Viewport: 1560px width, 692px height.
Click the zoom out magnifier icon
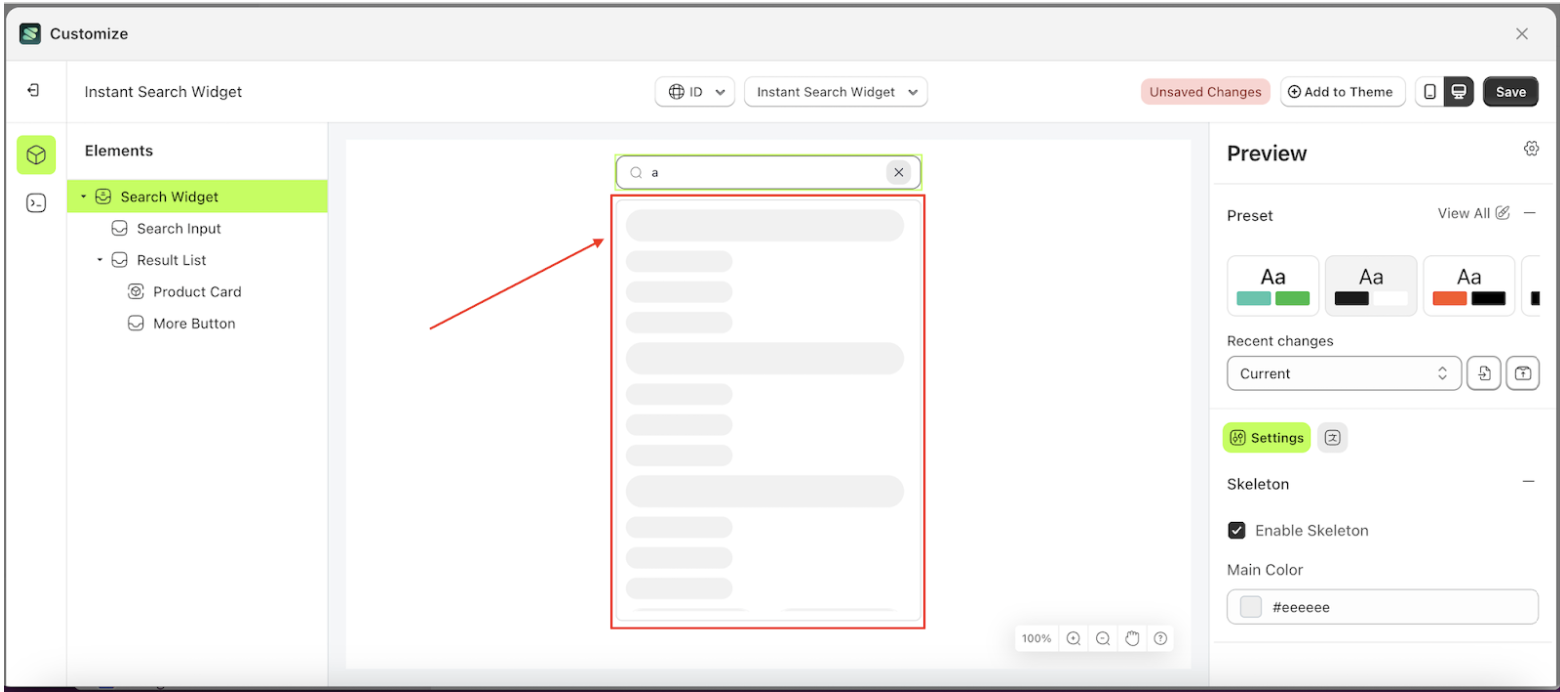click(x=1102, y=638)
